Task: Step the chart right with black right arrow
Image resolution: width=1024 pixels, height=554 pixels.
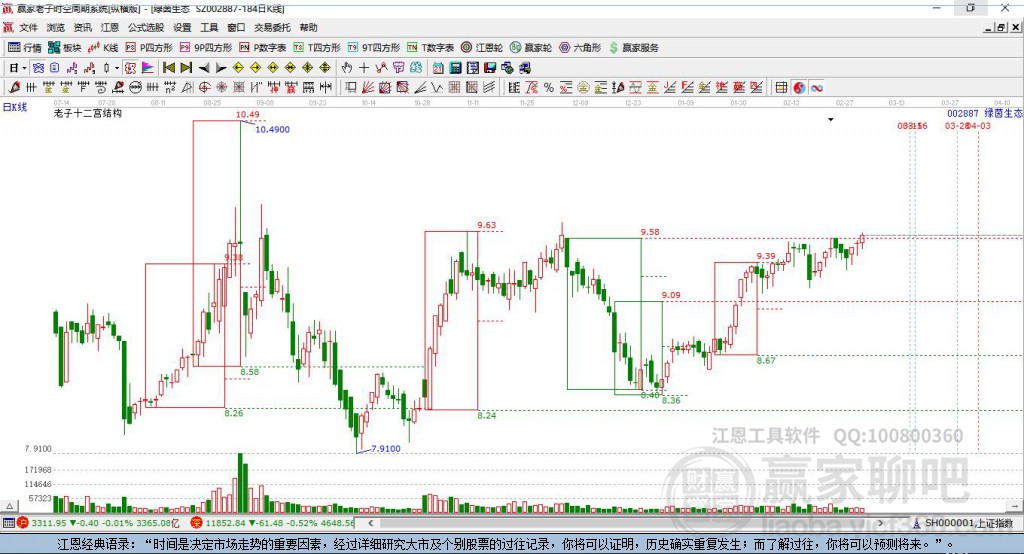Action: [221, 68]
